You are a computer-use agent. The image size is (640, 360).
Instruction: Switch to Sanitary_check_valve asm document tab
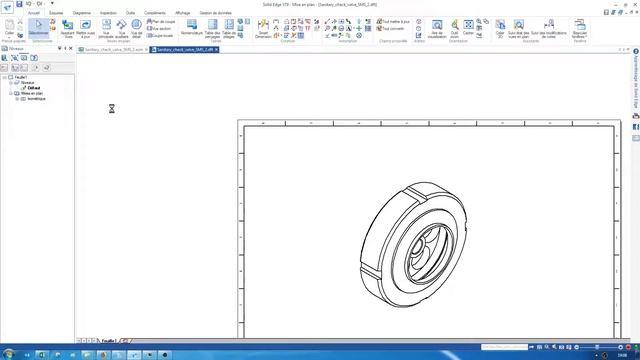coord(113,49)
